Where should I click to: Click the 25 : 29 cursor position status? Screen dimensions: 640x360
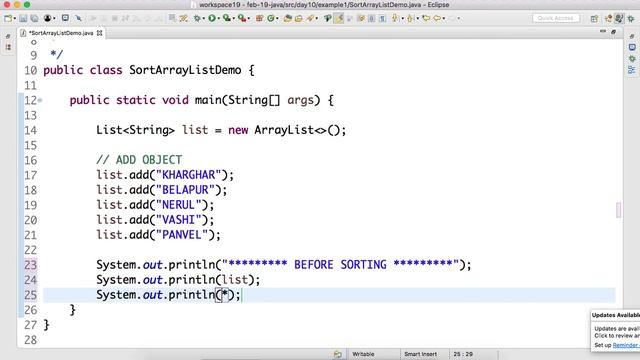463,354
